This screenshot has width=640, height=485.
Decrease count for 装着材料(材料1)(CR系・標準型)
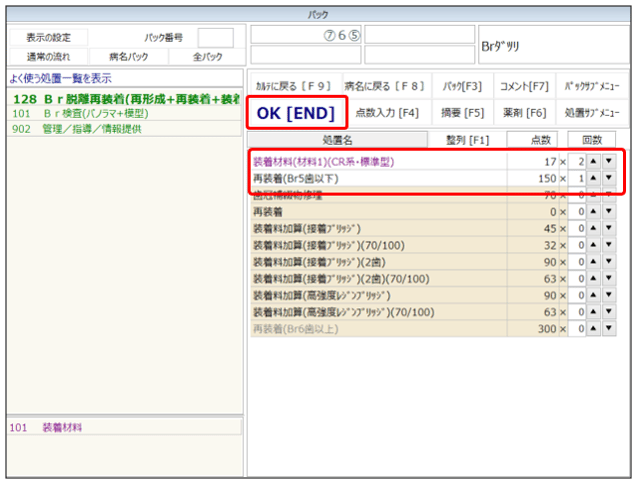pos(609,160)
